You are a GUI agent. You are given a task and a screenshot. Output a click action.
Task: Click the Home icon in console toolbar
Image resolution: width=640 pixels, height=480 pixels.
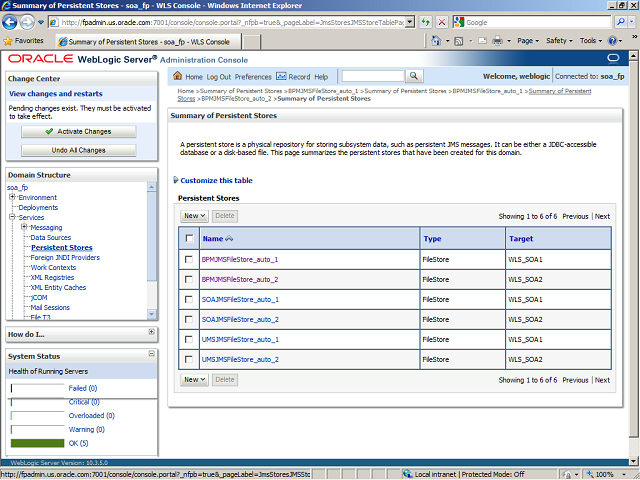click(178, 76)
